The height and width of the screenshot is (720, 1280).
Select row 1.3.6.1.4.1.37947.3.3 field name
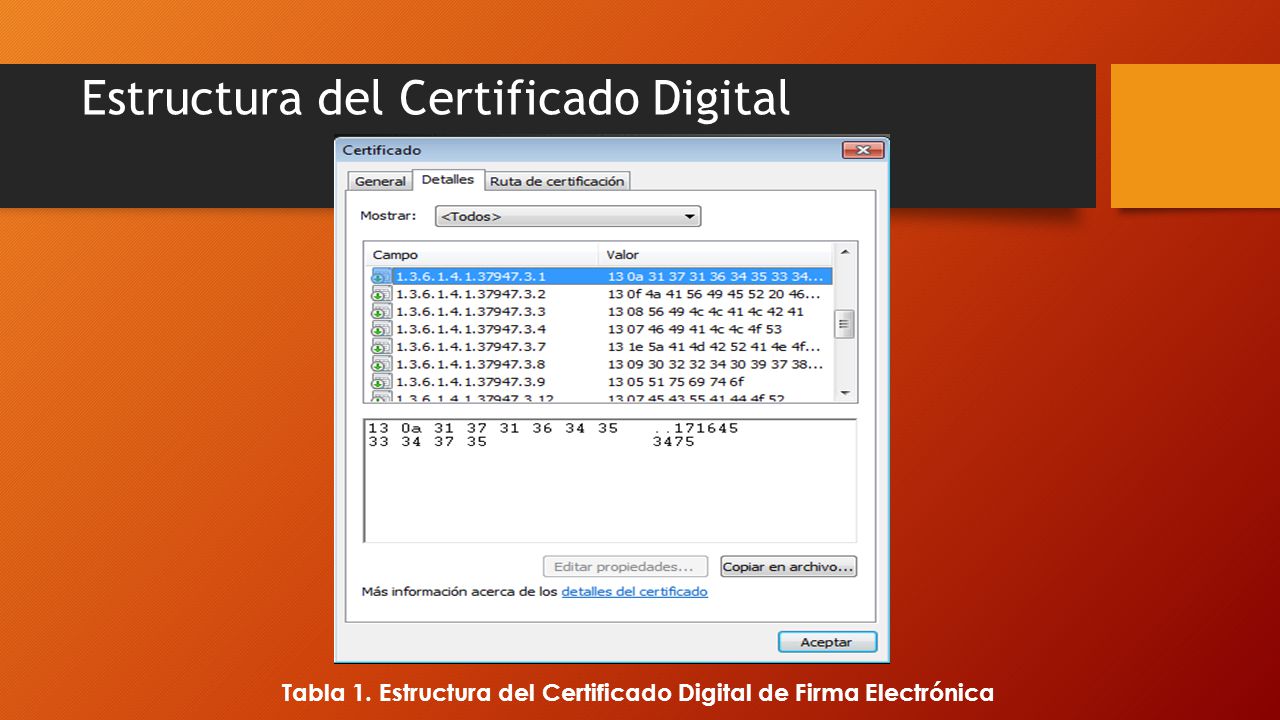pyautogui.click(x=471, y=312)
